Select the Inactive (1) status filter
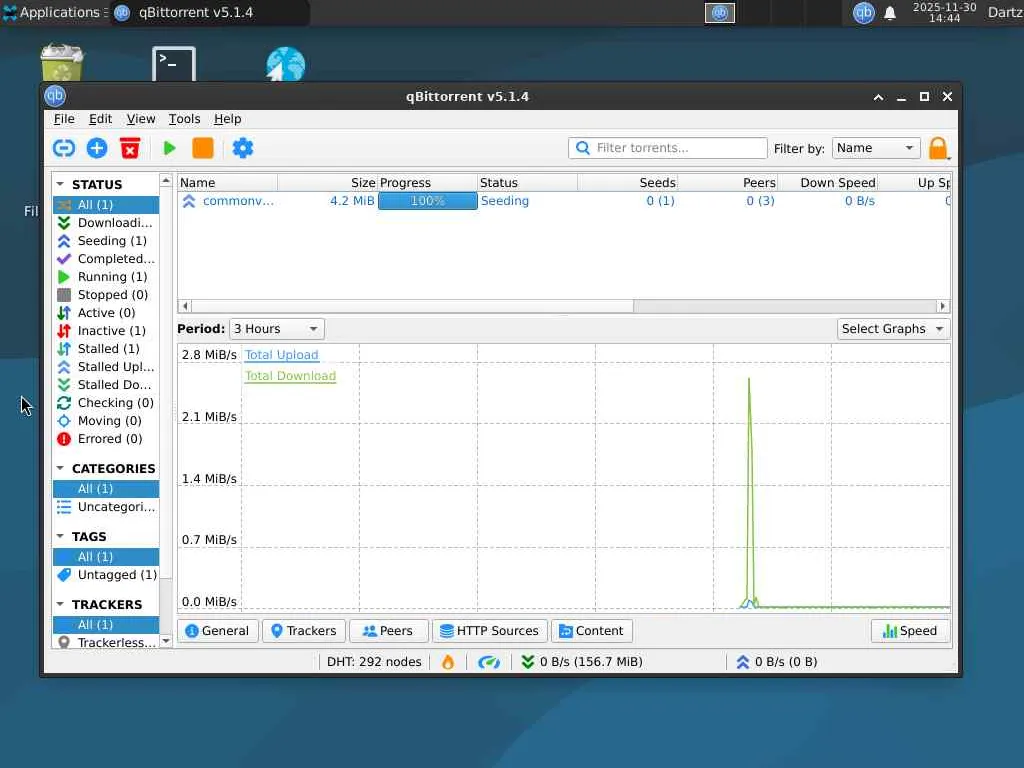Image resolution: width=1024 pixels, height=768 pixels. 106,330
